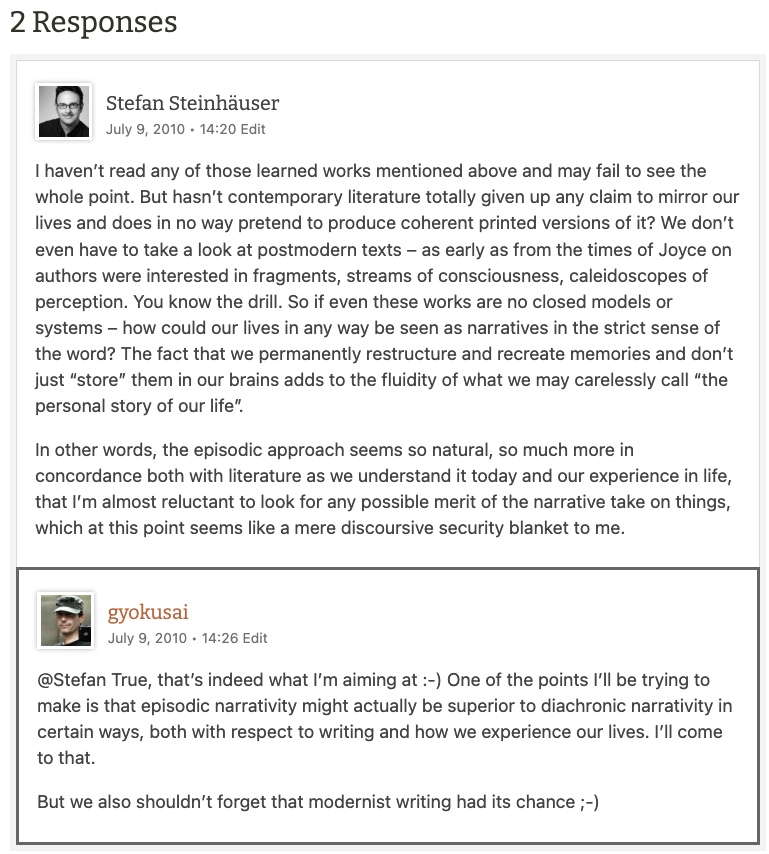Open the gyokusai author link
This screenshot has height=854, width=769.
[148, 612]
